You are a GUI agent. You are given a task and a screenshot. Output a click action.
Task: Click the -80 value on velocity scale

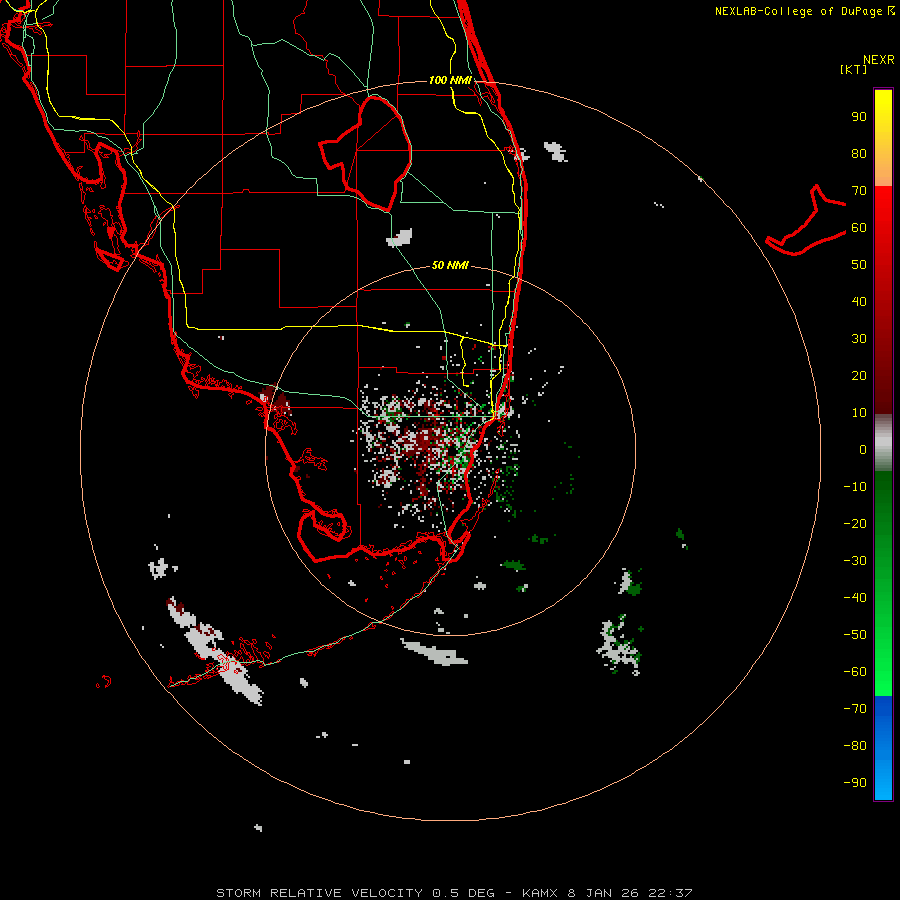855,746
